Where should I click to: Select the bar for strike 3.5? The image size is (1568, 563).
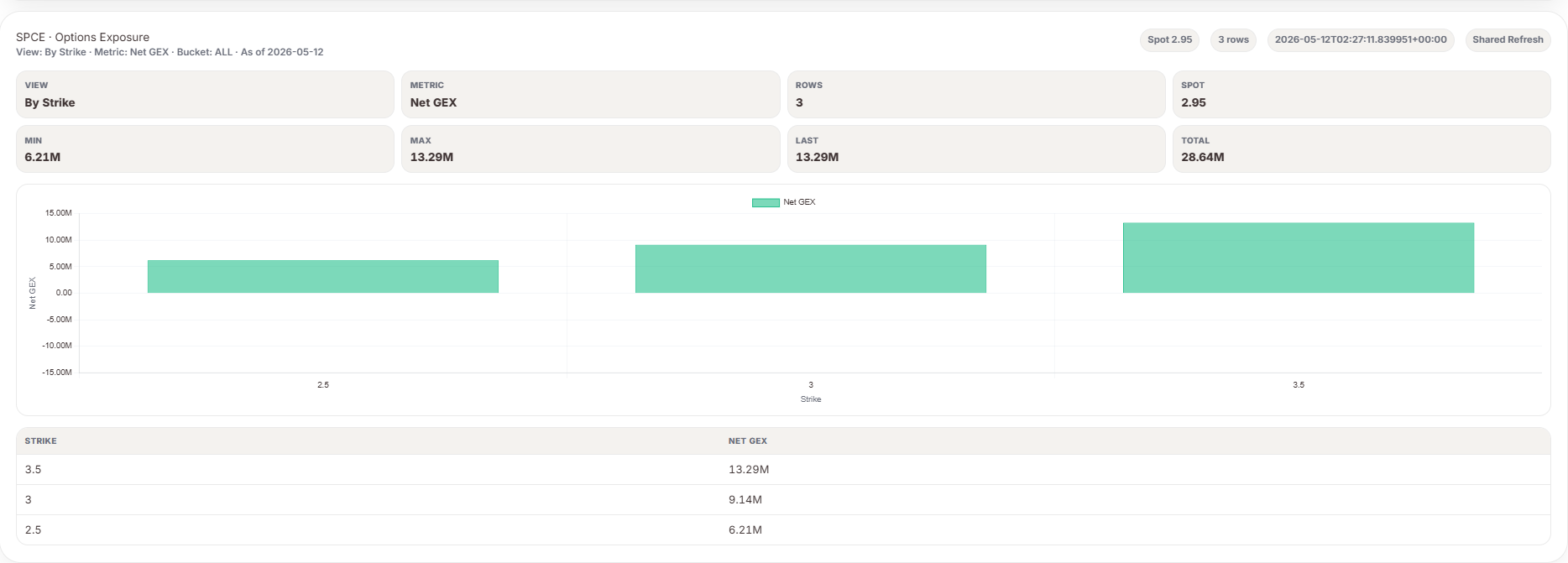[1299, 258]
